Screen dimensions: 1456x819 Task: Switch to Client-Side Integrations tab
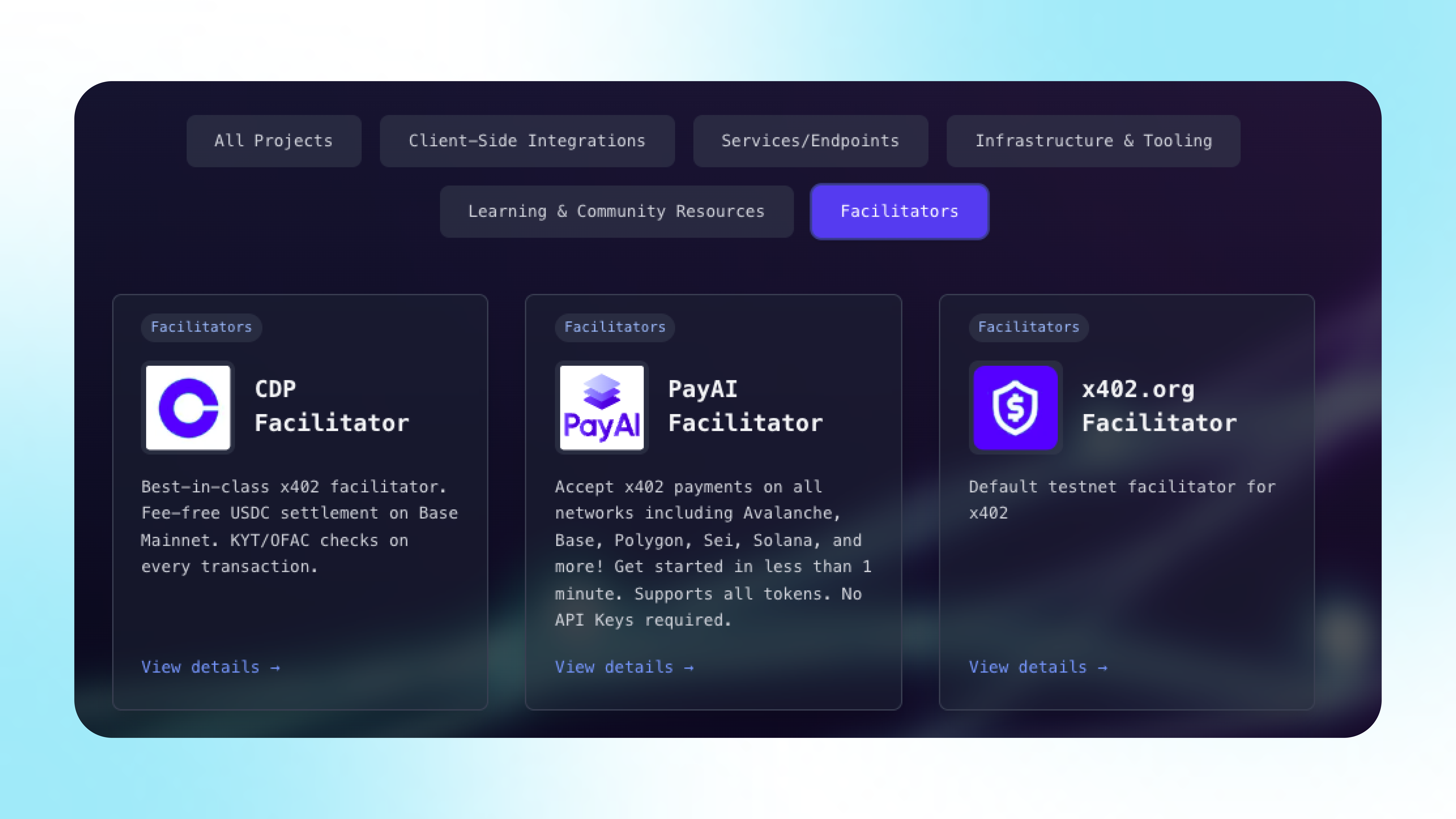527,141
